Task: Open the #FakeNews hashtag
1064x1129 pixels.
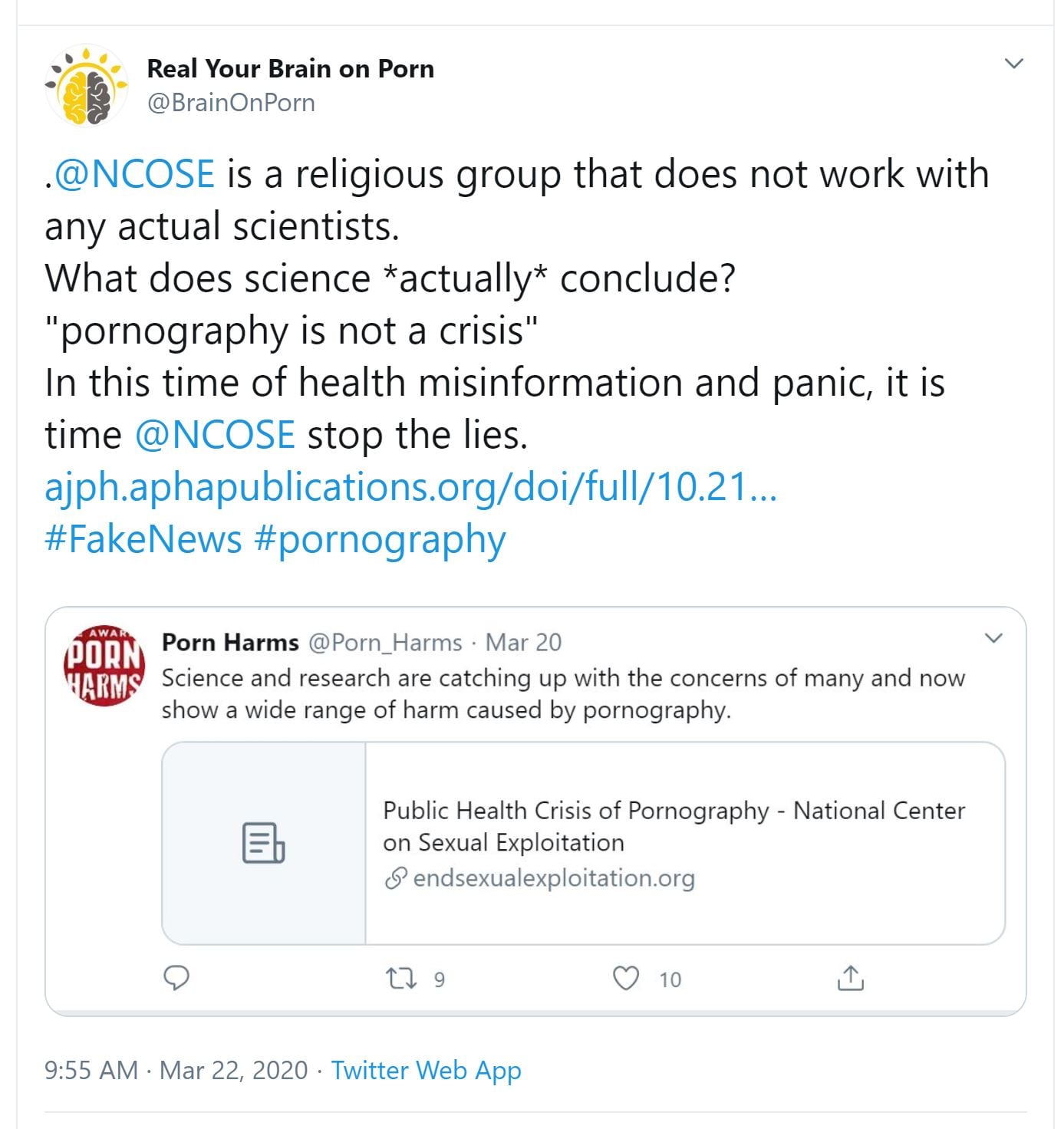Action: [x=143, y=539]
